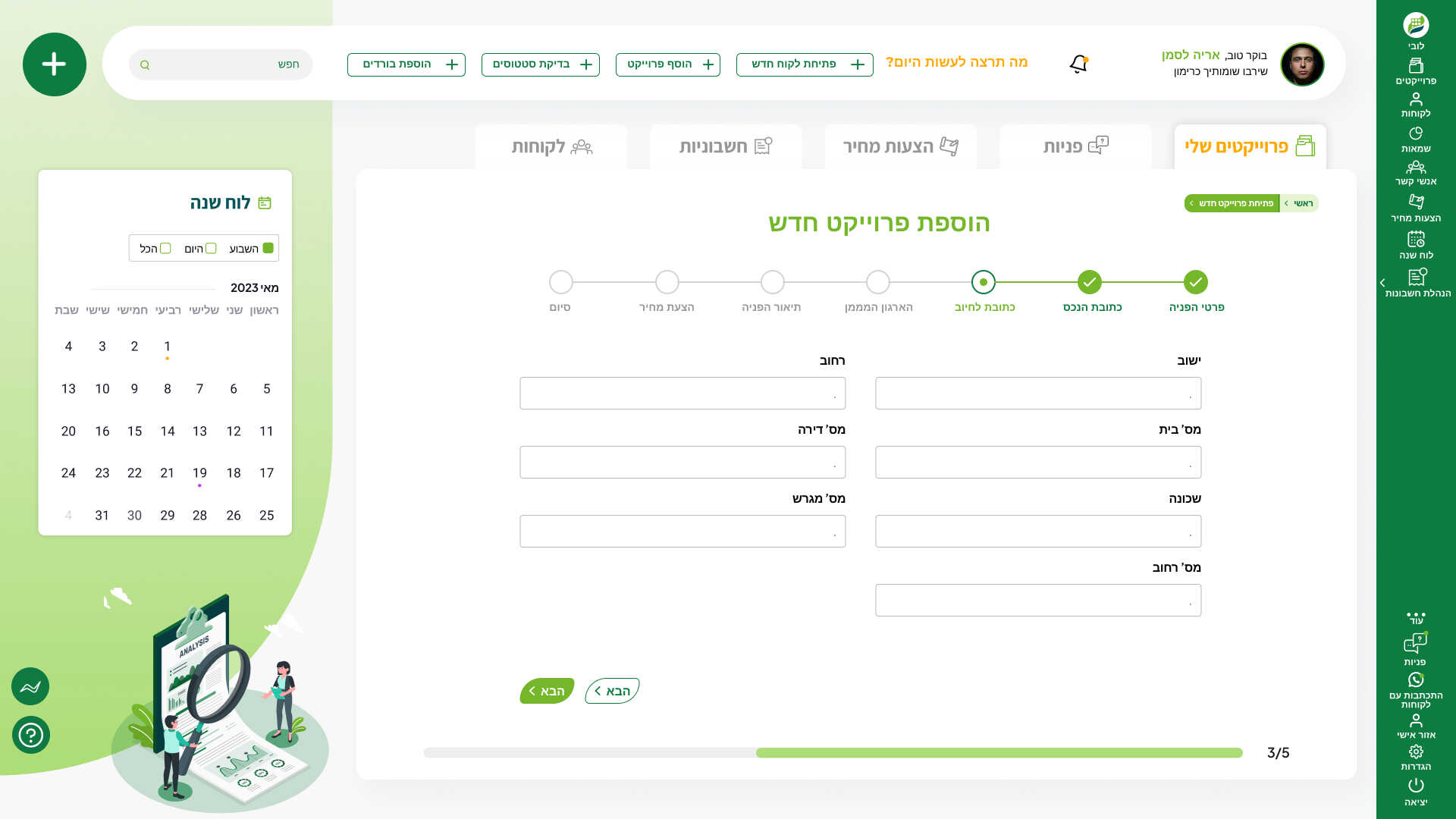Click the green plus floating button
Viewport: 1456px width, 819px height.
(x=55, y=64)
